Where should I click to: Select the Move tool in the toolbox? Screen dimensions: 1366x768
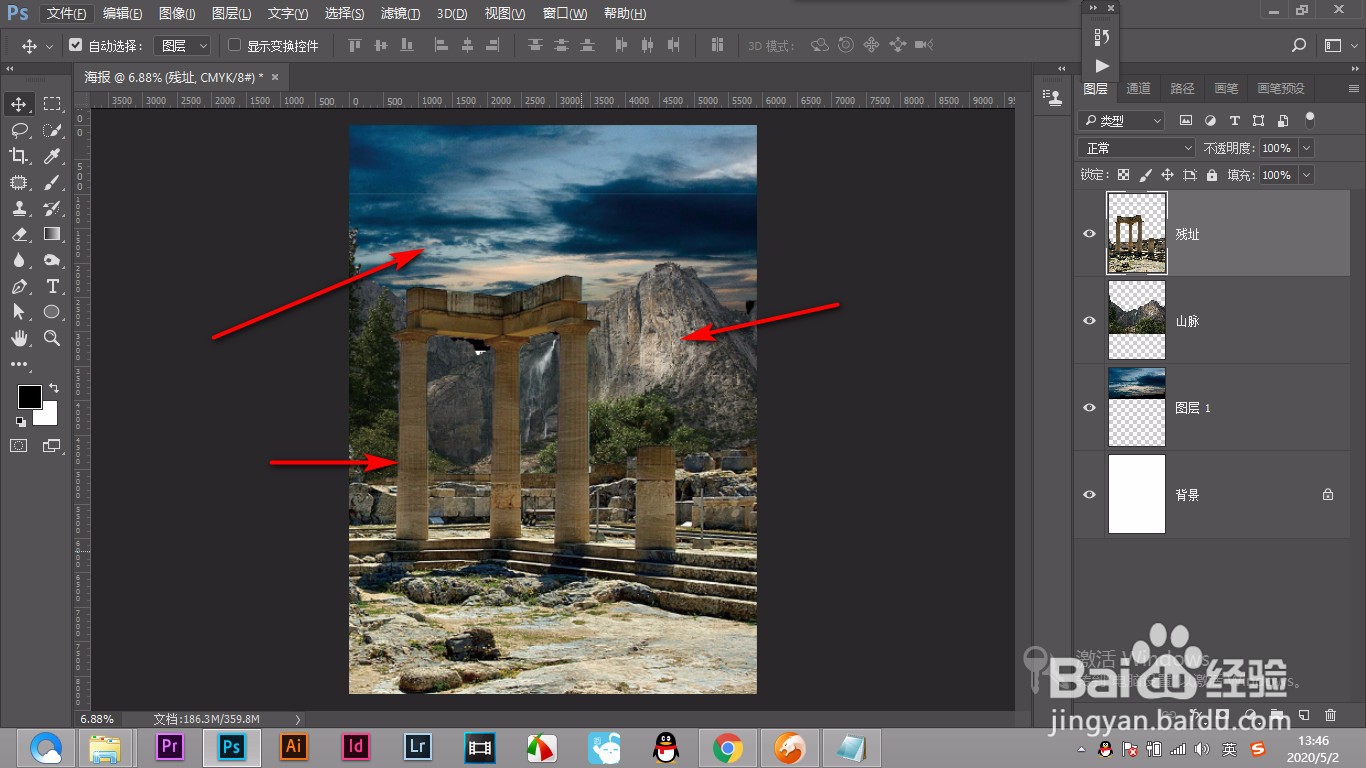pyautogui.click(x=19, y=104)
